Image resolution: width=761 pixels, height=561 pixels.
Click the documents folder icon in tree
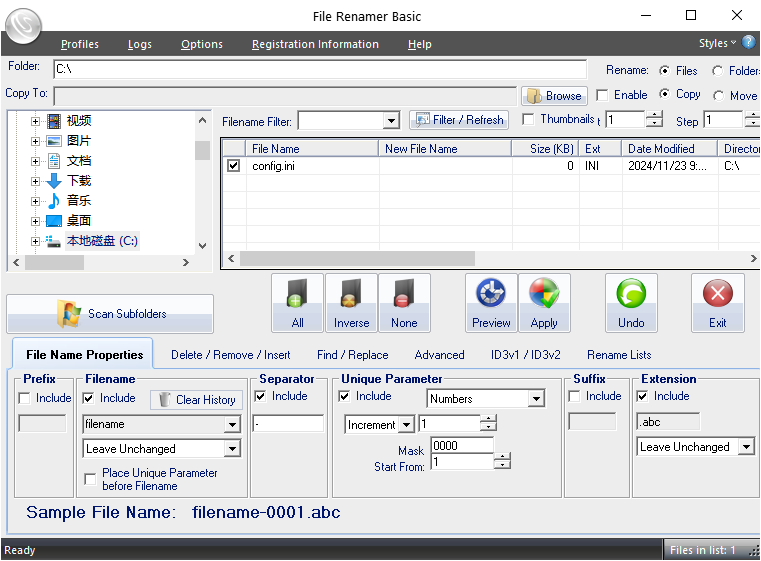tap(54, 161)
